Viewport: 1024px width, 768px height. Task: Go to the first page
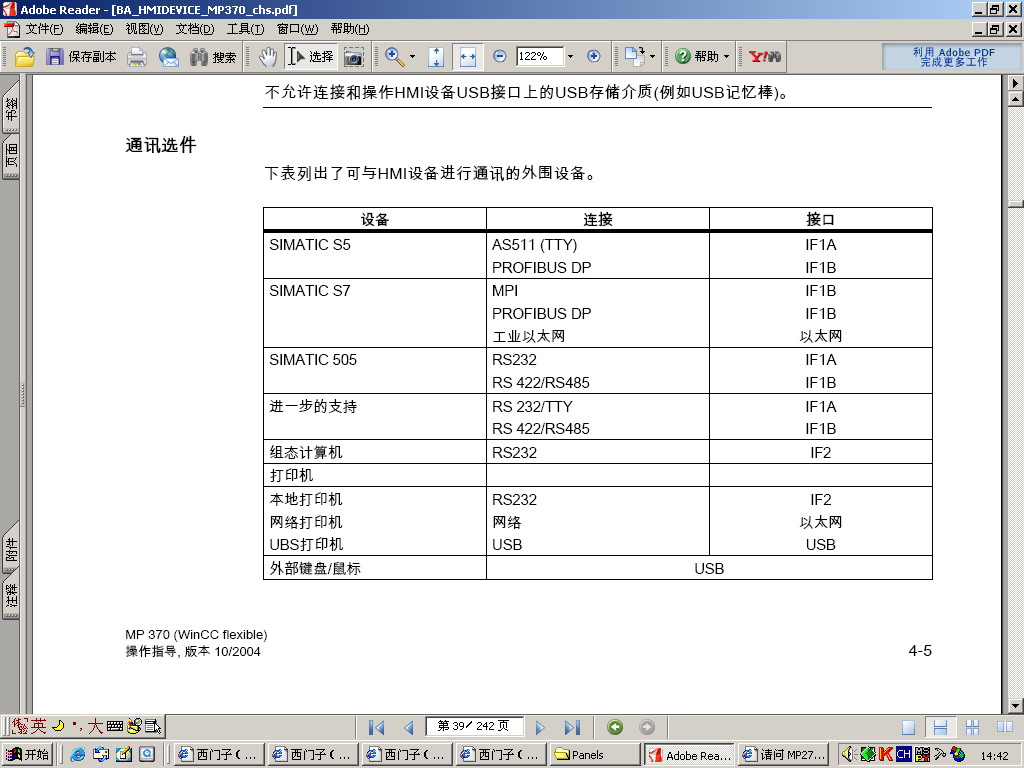point(376,727)
